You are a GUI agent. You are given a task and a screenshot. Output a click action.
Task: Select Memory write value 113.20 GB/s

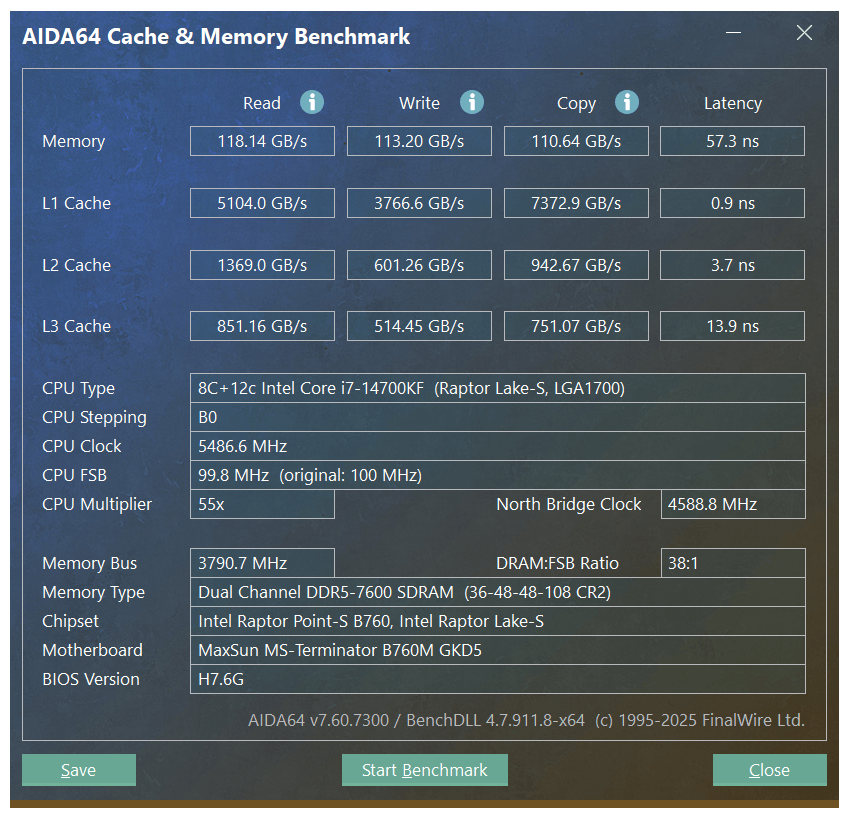coord(419,141)
